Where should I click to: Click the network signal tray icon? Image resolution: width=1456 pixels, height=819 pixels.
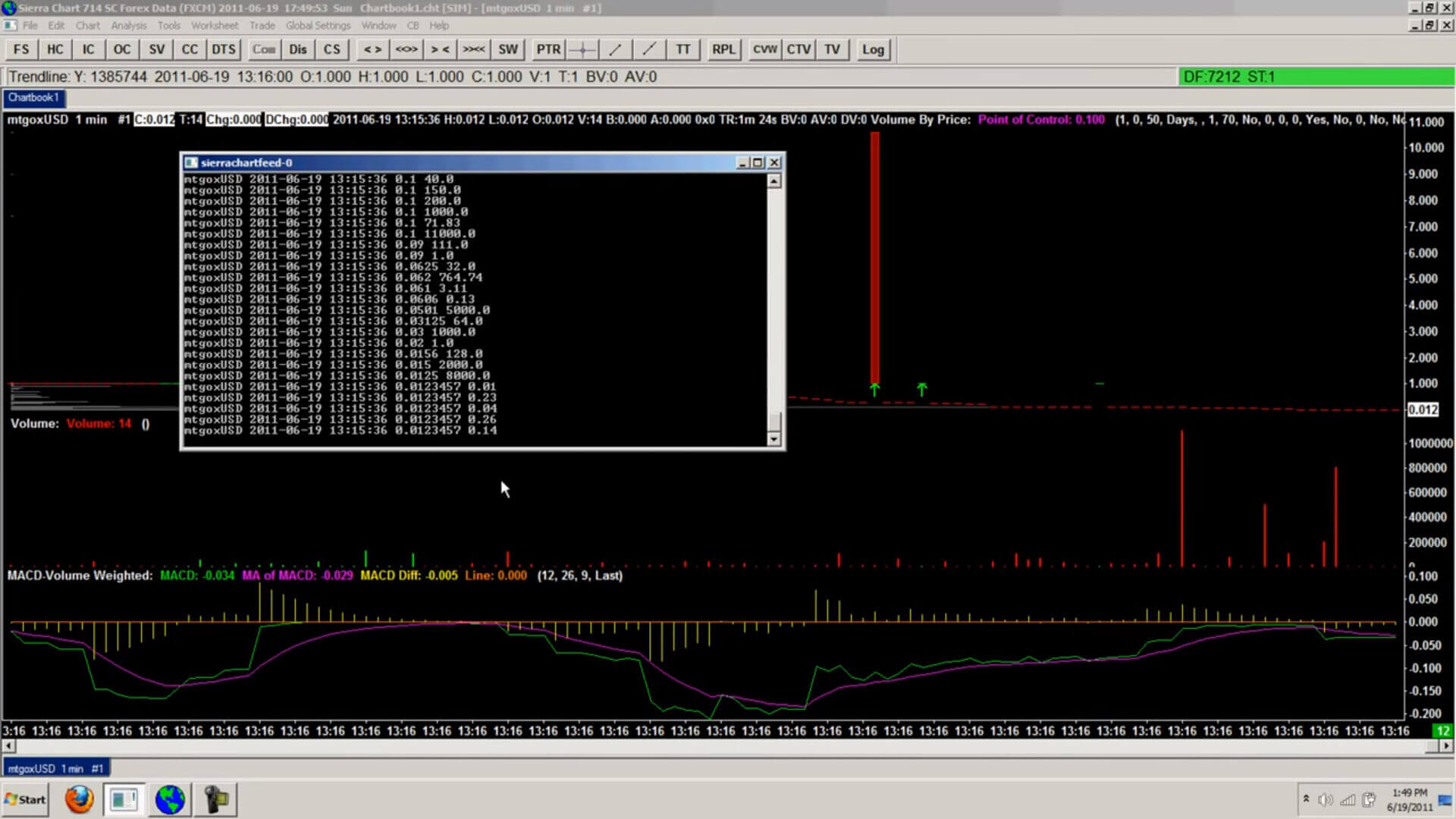[1348, 799]
